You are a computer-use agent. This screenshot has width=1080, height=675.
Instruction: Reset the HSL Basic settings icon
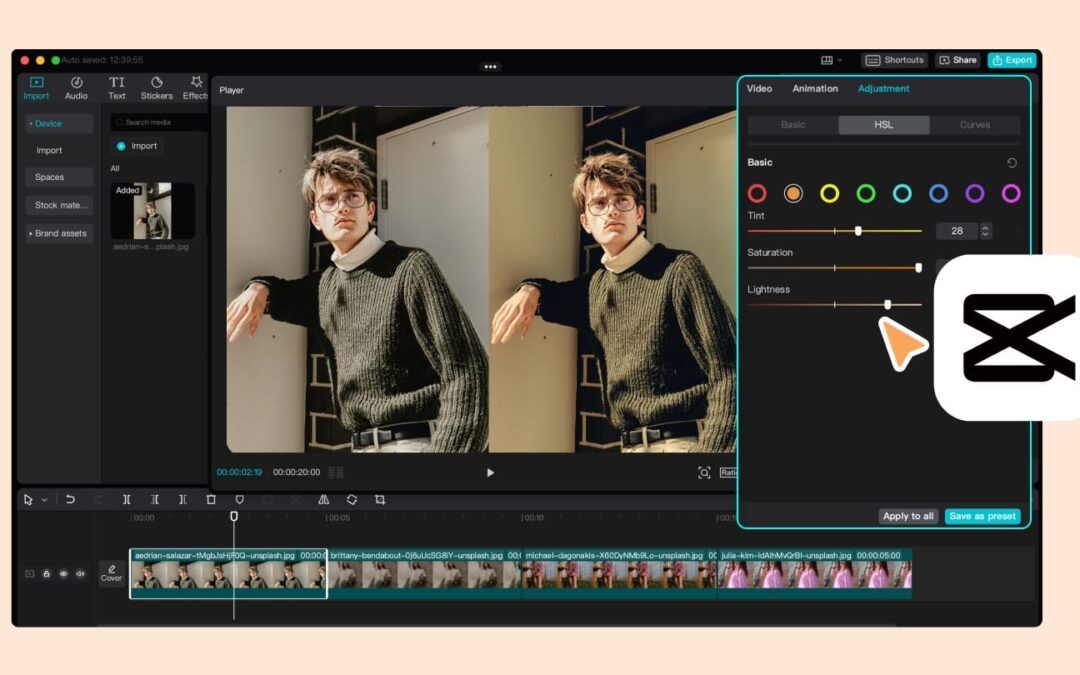(1012, 163)
